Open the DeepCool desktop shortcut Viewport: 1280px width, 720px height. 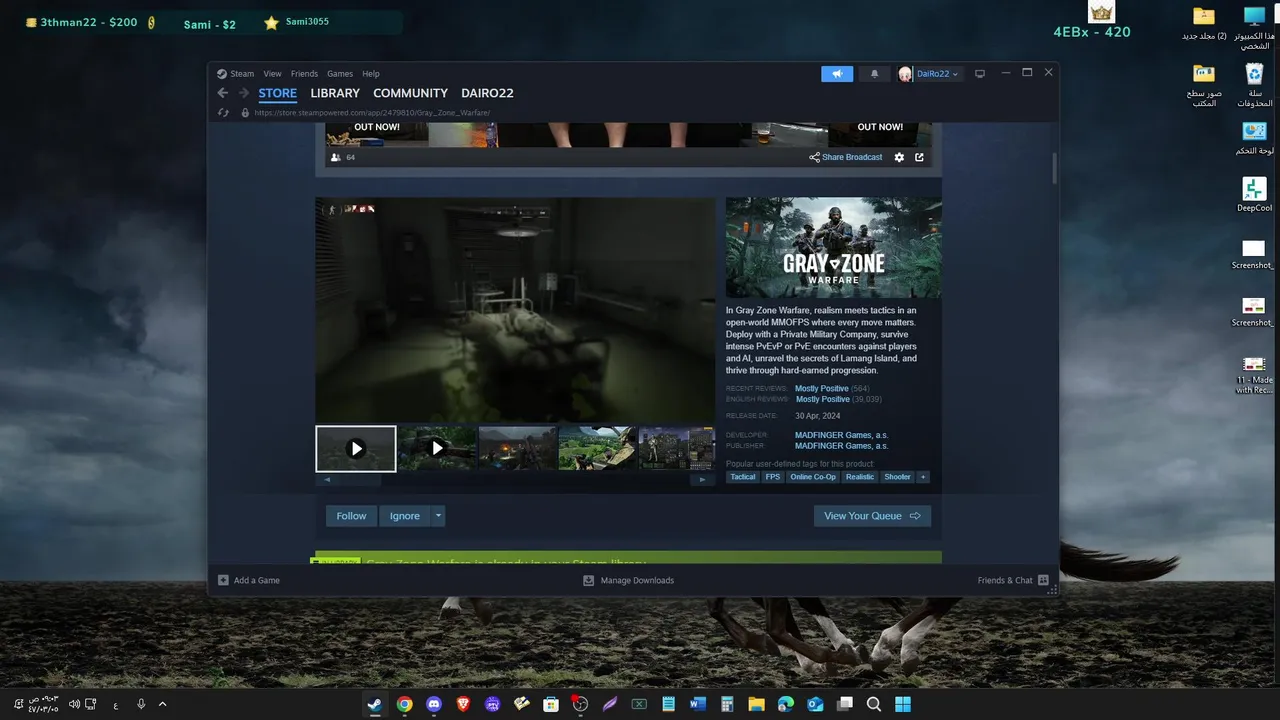pos(1254,194)
